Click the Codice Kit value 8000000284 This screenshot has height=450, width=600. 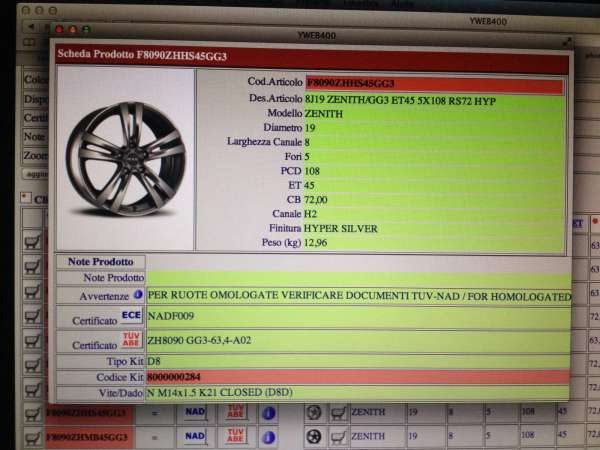pos(174,377)
